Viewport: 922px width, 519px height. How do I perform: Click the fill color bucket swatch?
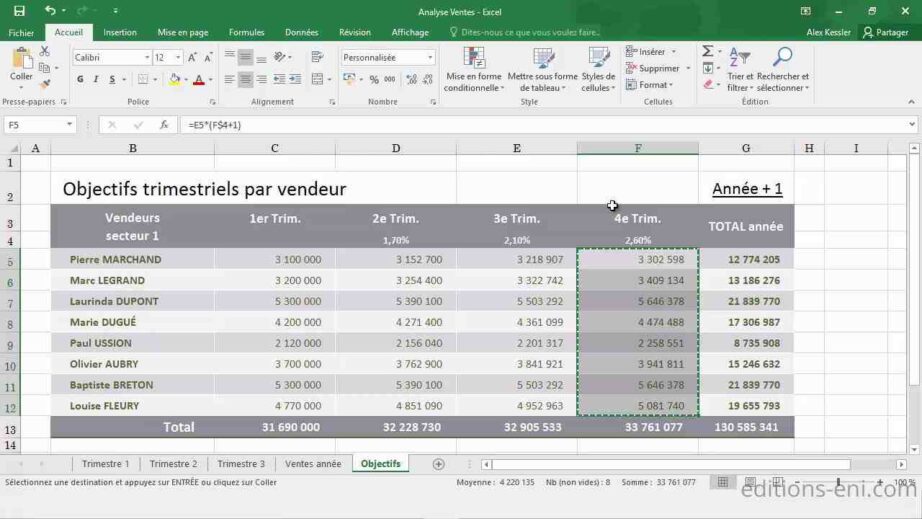tap(175, 79)
